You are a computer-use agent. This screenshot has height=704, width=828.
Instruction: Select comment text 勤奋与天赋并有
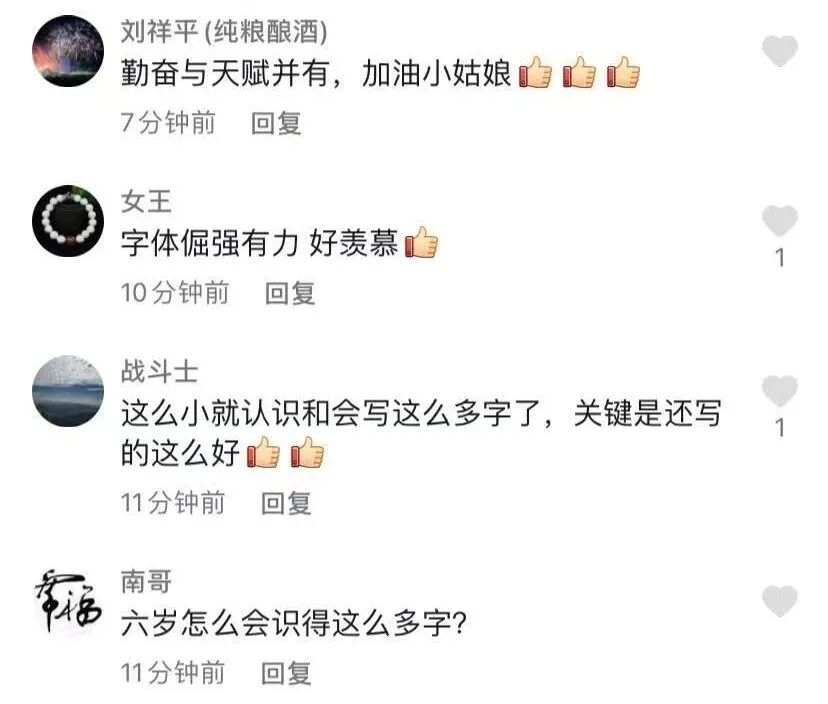point(225,73)
